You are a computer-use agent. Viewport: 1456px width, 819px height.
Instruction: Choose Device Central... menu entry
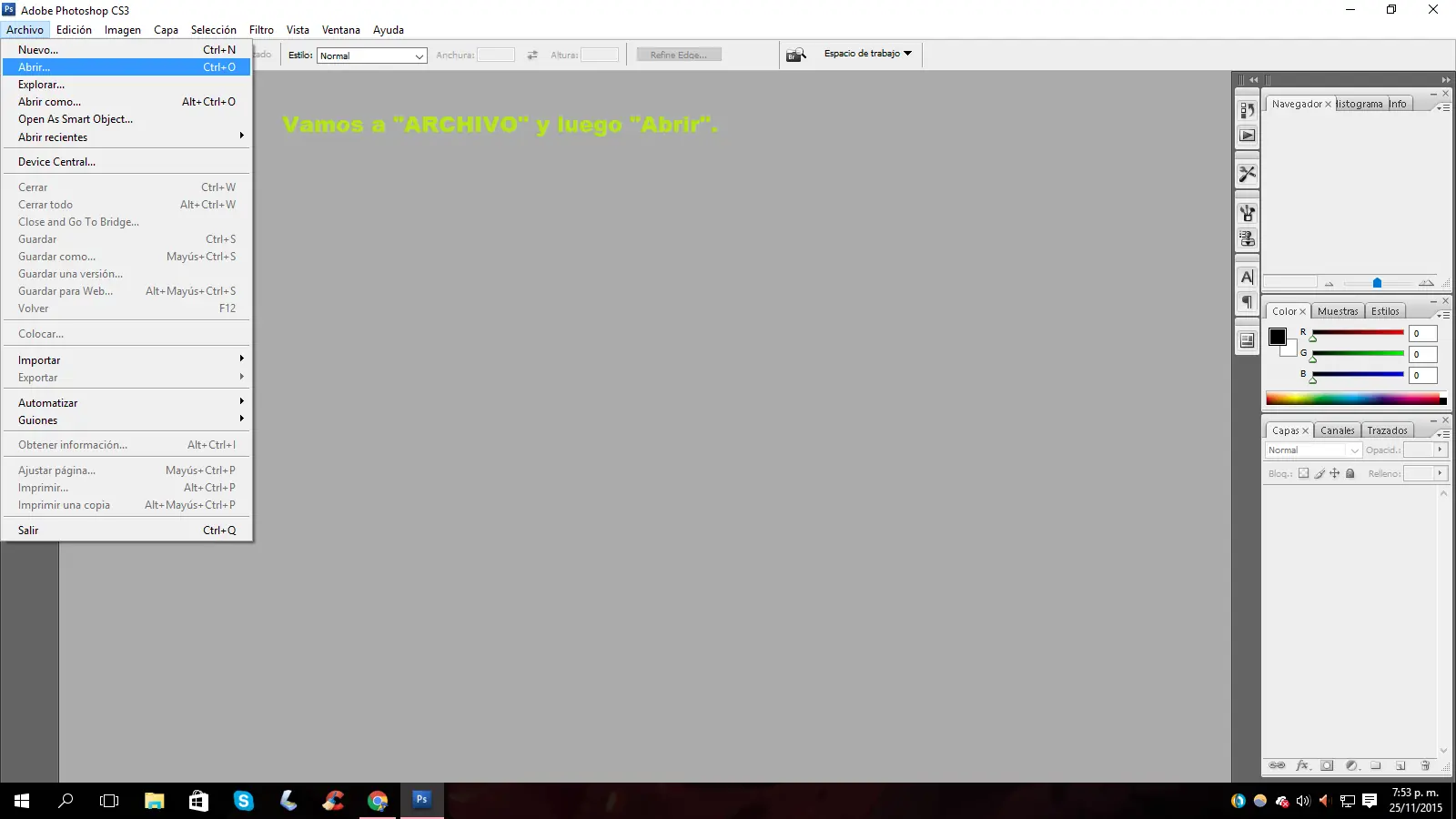(126, 162)
